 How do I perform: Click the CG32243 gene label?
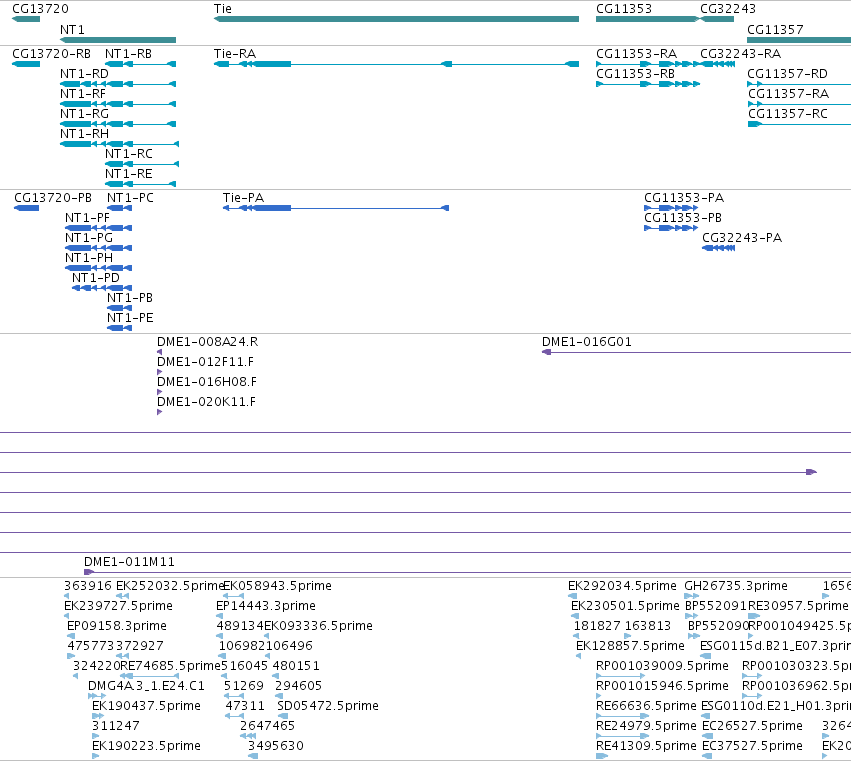point(728,9)
